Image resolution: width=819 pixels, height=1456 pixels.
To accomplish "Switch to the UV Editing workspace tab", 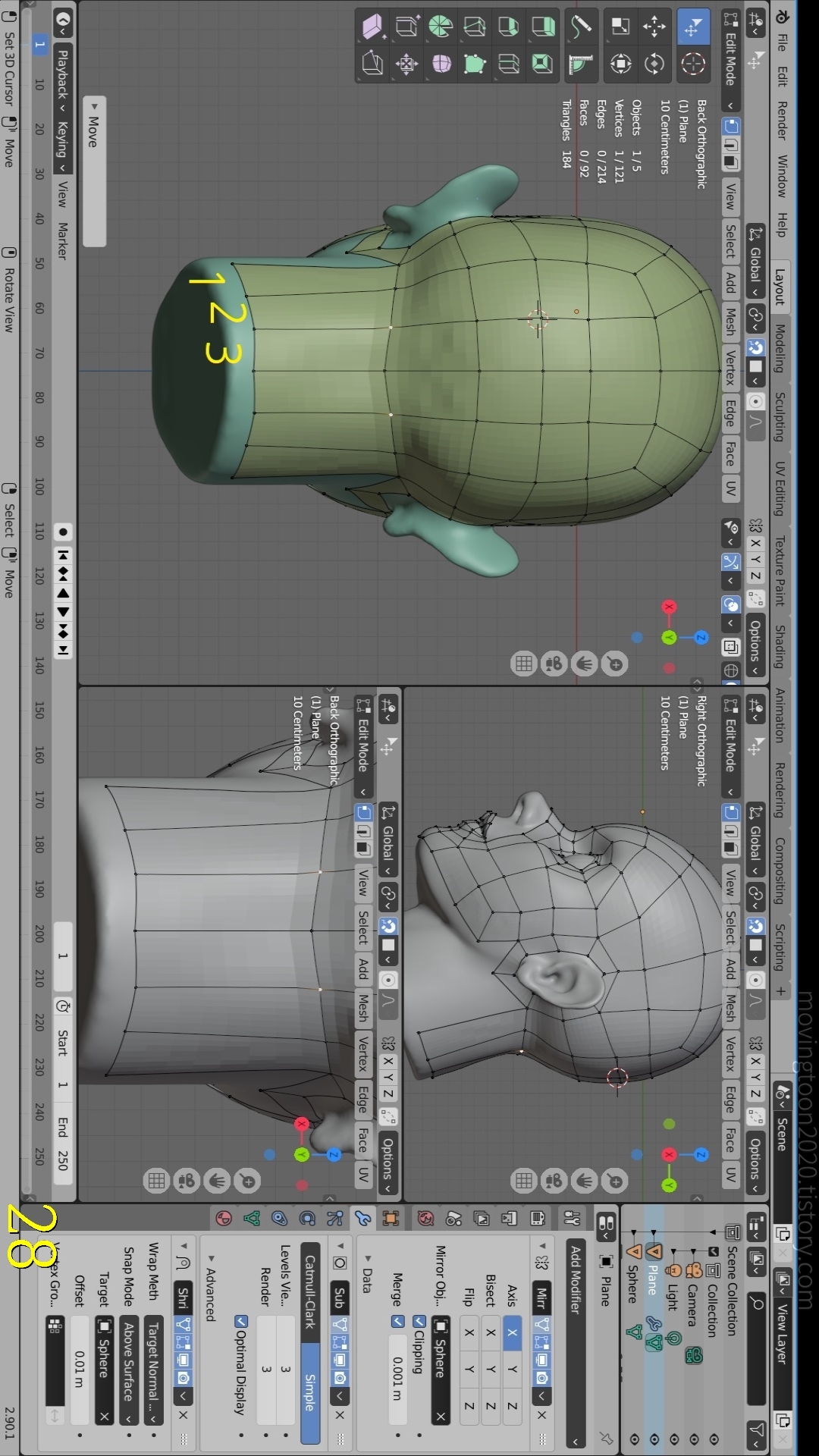I will (780, 488).
